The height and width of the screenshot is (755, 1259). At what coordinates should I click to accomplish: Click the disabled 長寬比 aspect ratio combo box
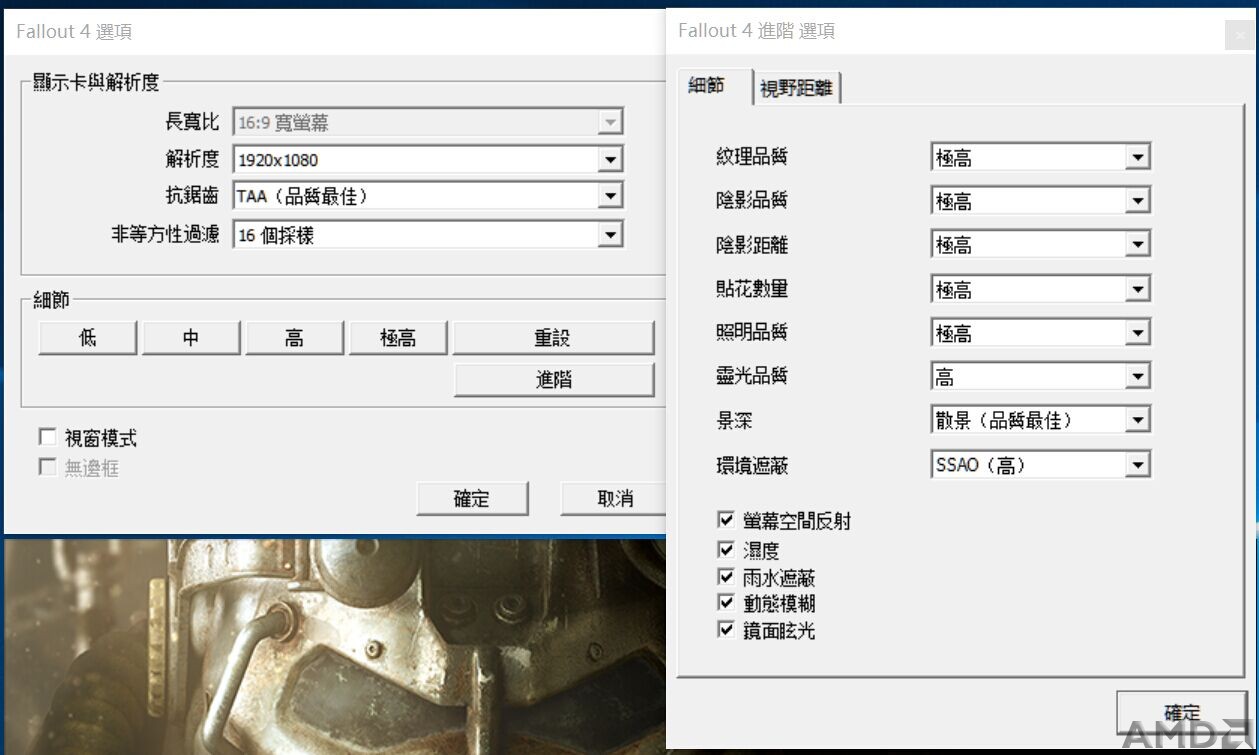pos(428,123)
